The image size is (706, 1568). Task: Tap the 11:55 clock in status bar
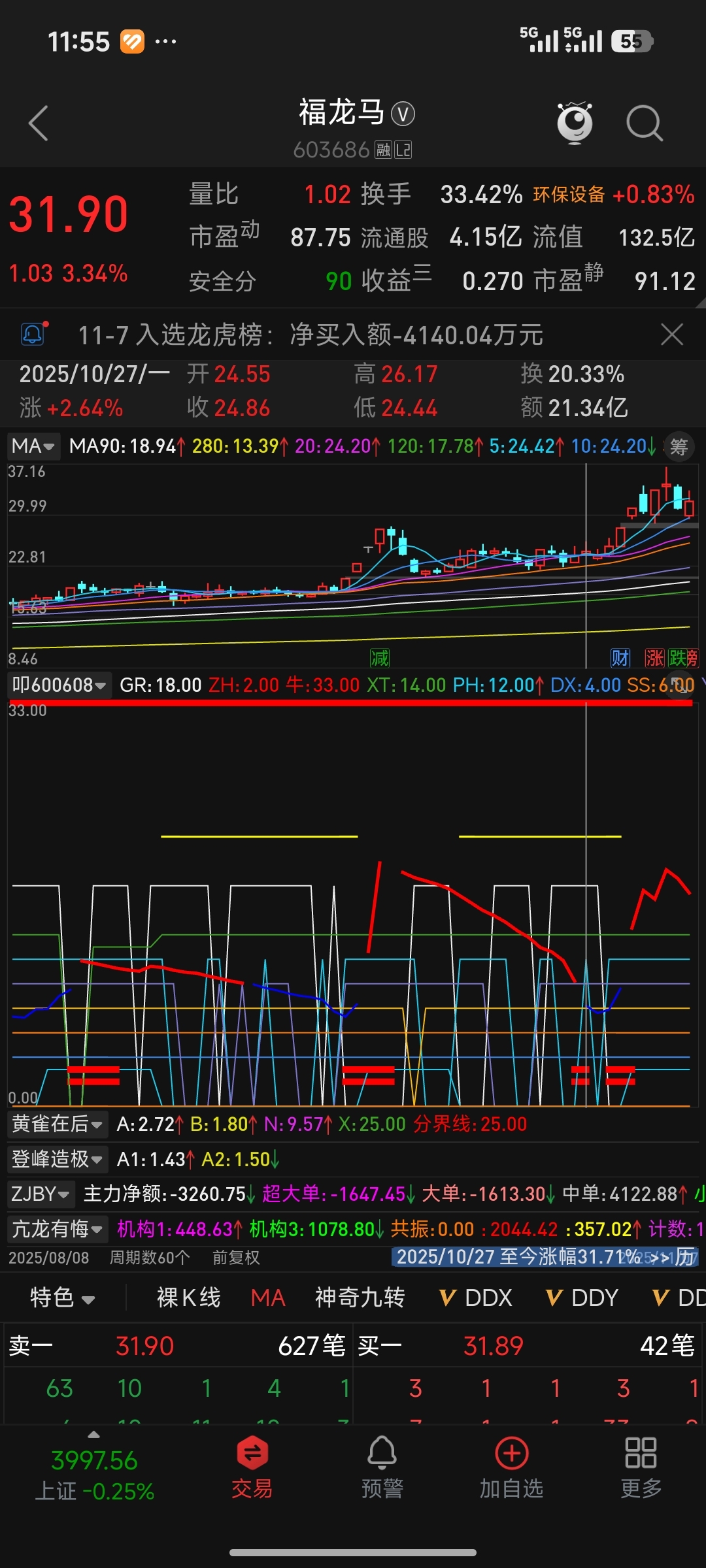click(78, 42)
